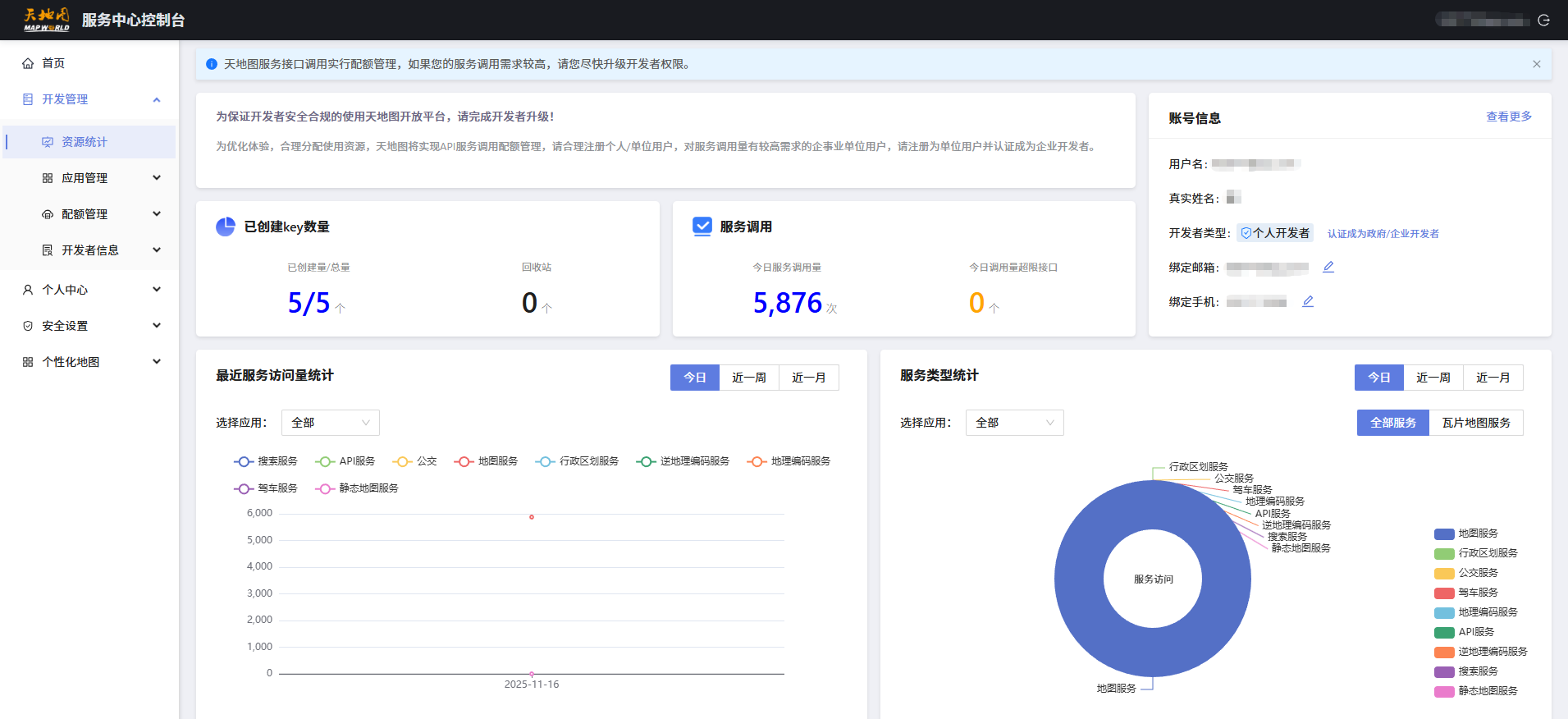The width and height of the screenshot is (1568, 719).
Task: Collapse the 开发管理 sidebar section
Action: [x=157, y=99]
